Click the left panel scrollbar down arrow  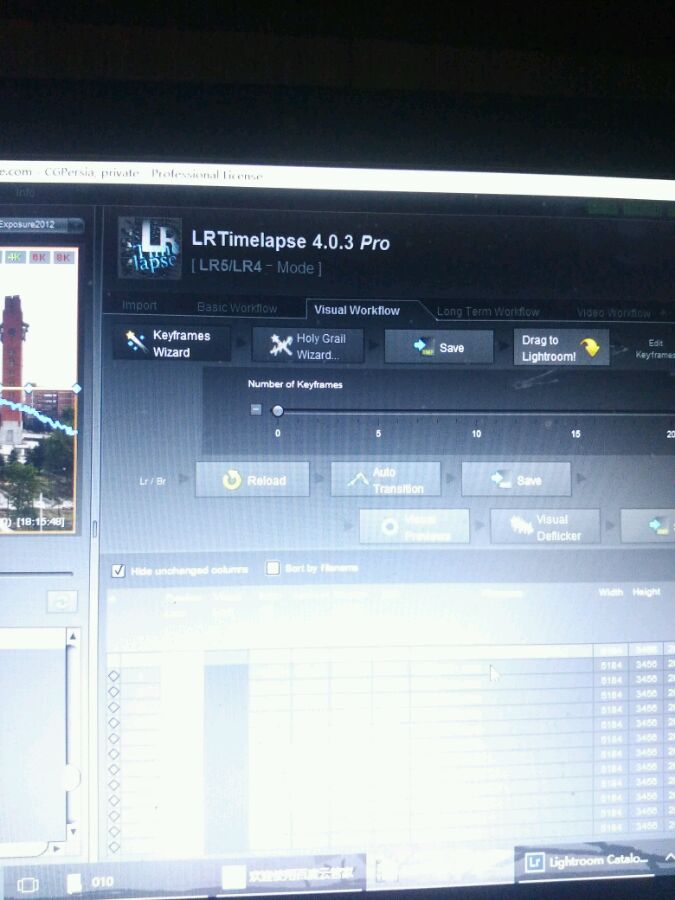tap(72, 831)
